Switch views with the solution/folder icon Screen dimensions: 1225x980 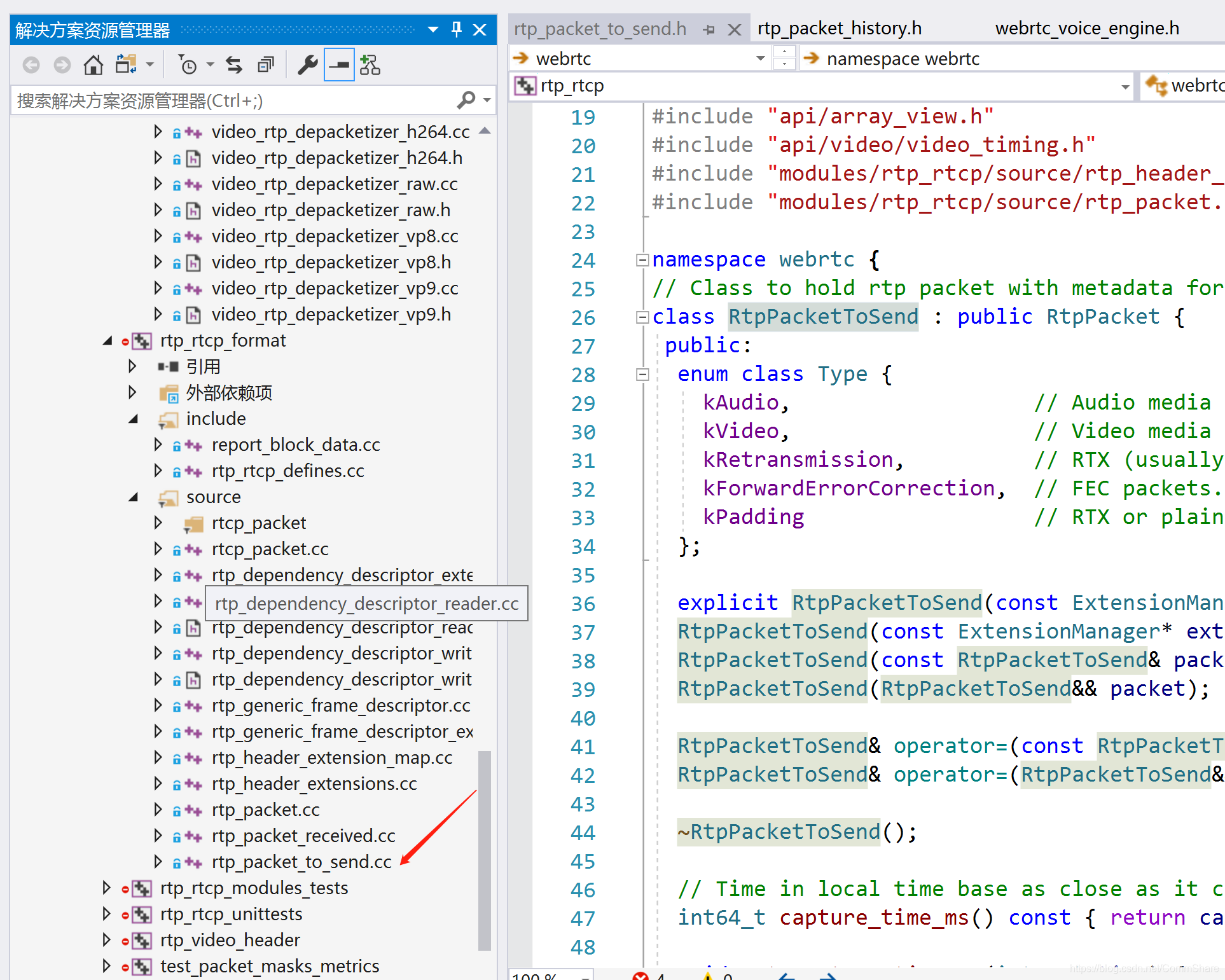pyautogui.click(x=126, y=65)
